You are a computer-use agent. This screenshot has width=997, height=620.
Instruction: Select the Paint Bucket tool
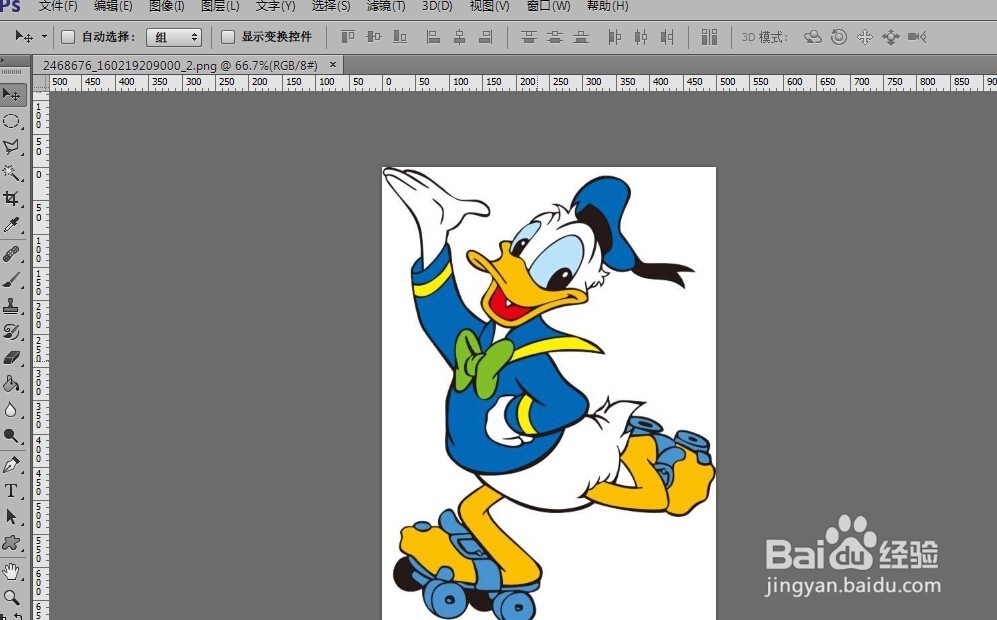(12, 384)
